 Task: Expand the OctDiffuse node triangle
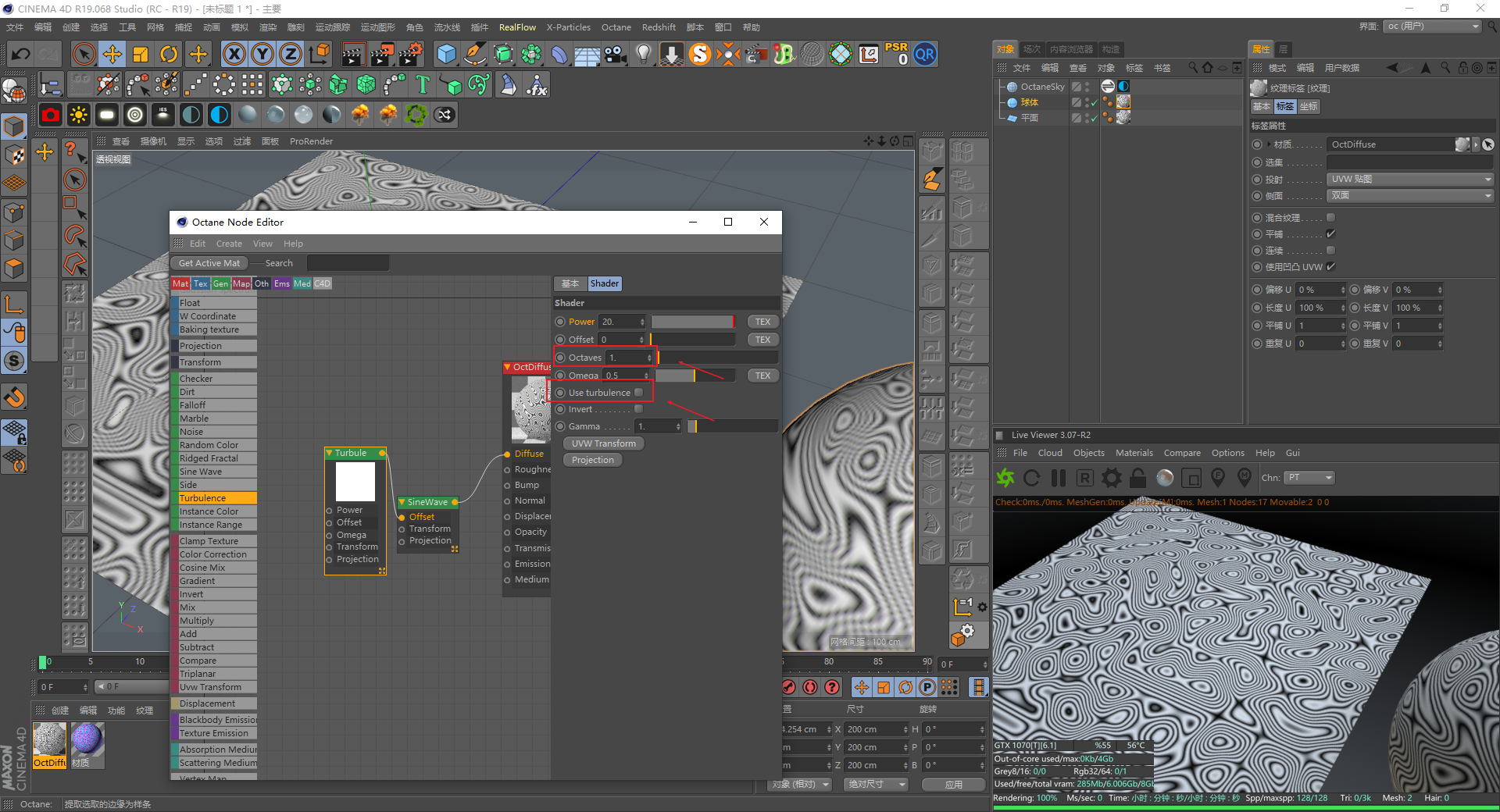point(507,367)
